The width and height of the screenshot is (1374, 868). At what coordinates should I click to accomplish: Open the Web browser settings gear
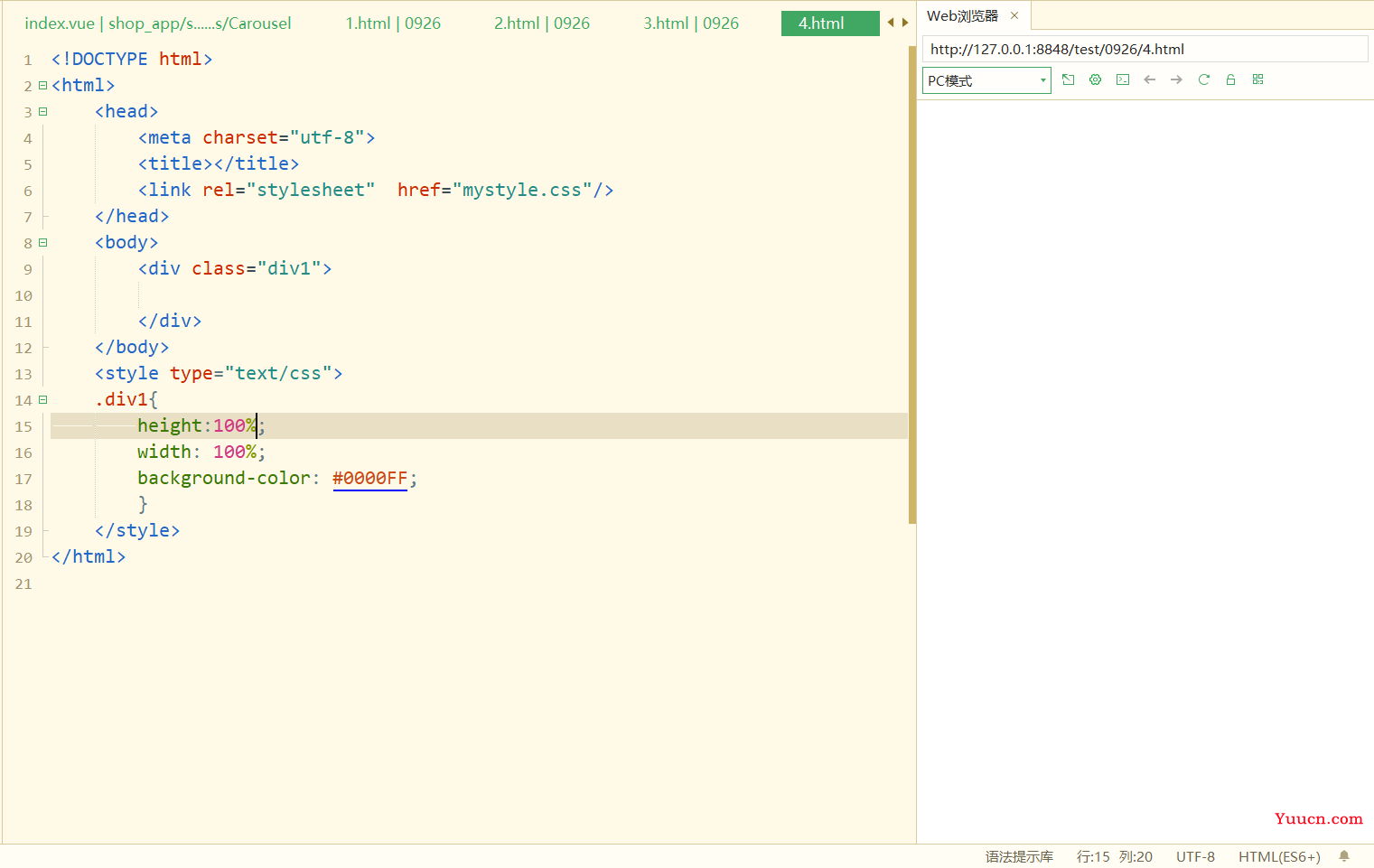tap(1095, 79)
